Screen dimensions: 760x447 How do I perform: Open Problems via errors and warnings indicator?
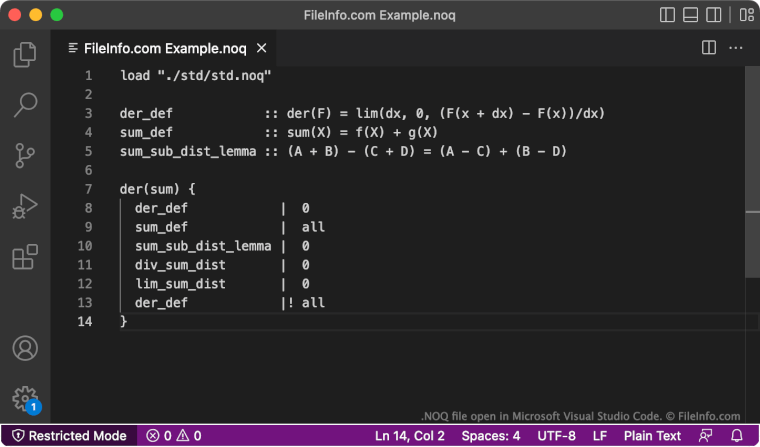click(174, 436)
